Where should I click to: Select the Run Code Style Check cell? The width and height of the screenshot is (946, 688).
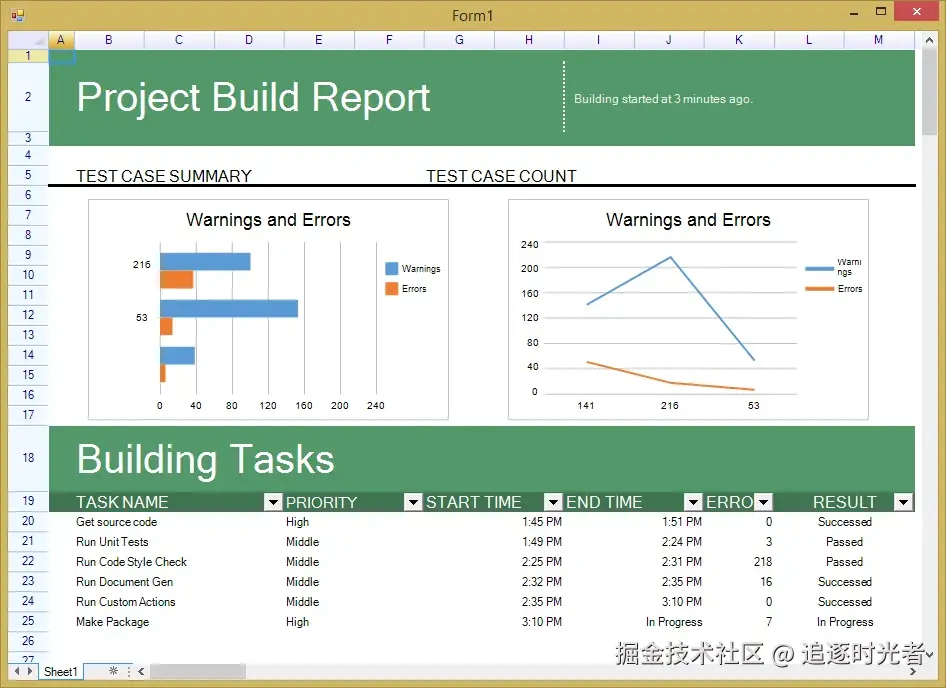click(132, 562)
